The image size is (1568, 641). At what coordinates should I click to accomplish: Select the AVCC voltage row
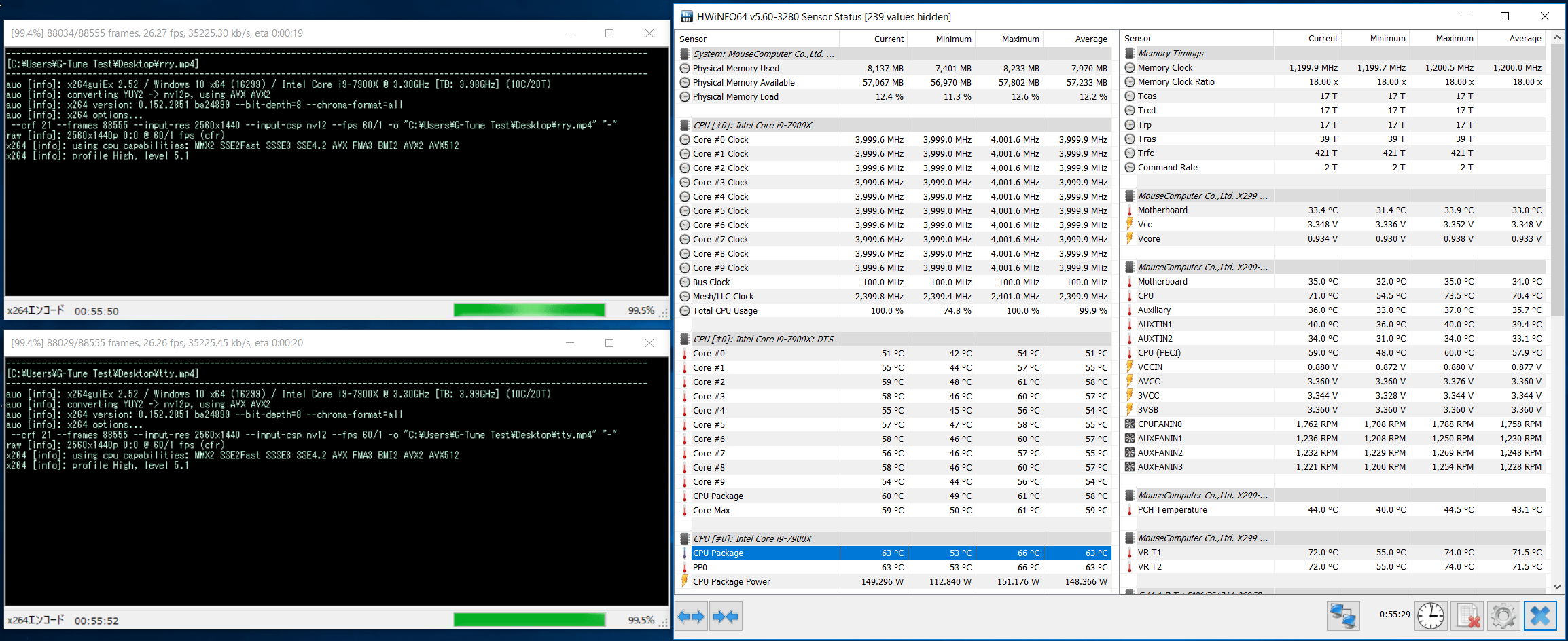1334,382
